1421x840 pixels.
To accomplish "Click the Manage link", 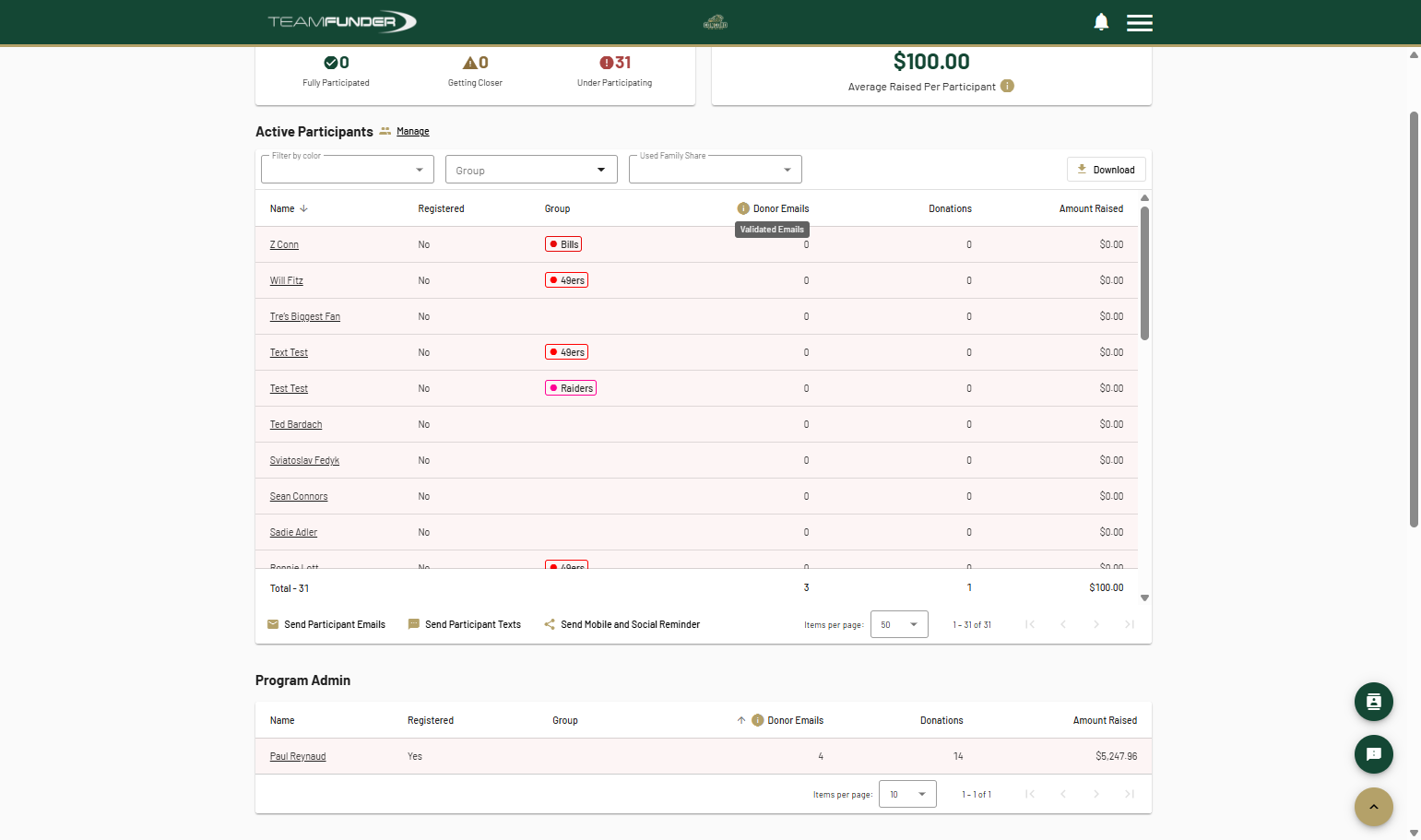I will coord(413,132).
